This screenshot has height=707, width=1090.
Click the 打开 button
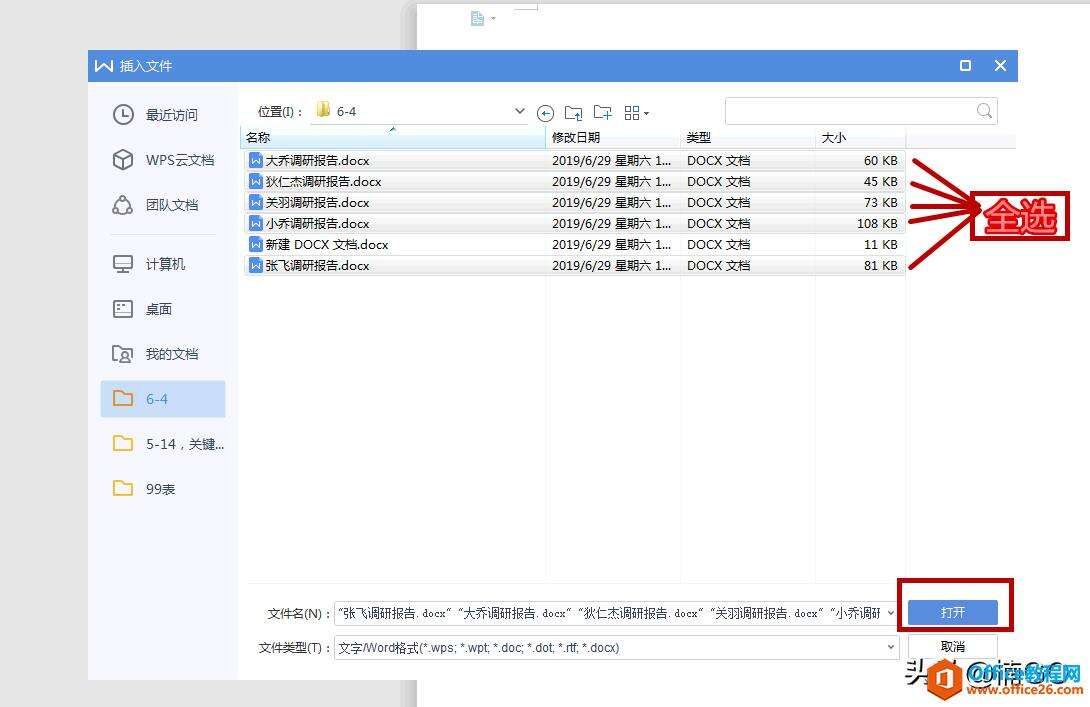(x=952, y=612)
